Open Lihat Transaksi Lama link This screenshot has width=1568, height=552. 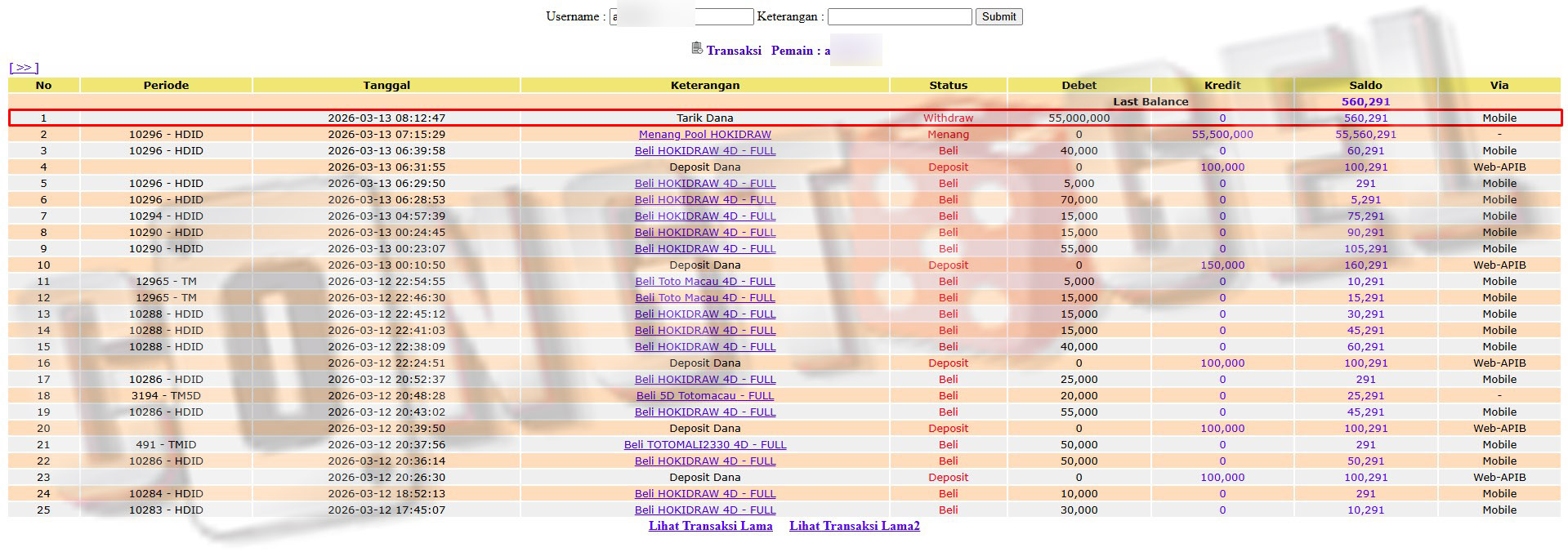[x=710, y=526]
